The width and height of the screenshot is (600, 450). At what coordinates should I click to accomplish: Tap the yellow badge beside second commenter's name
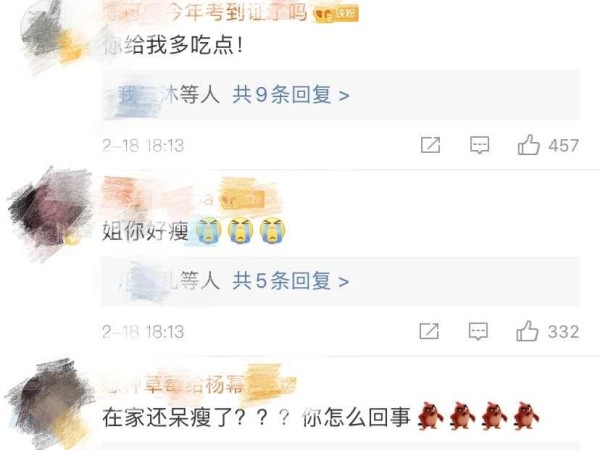tap(242, 199)
